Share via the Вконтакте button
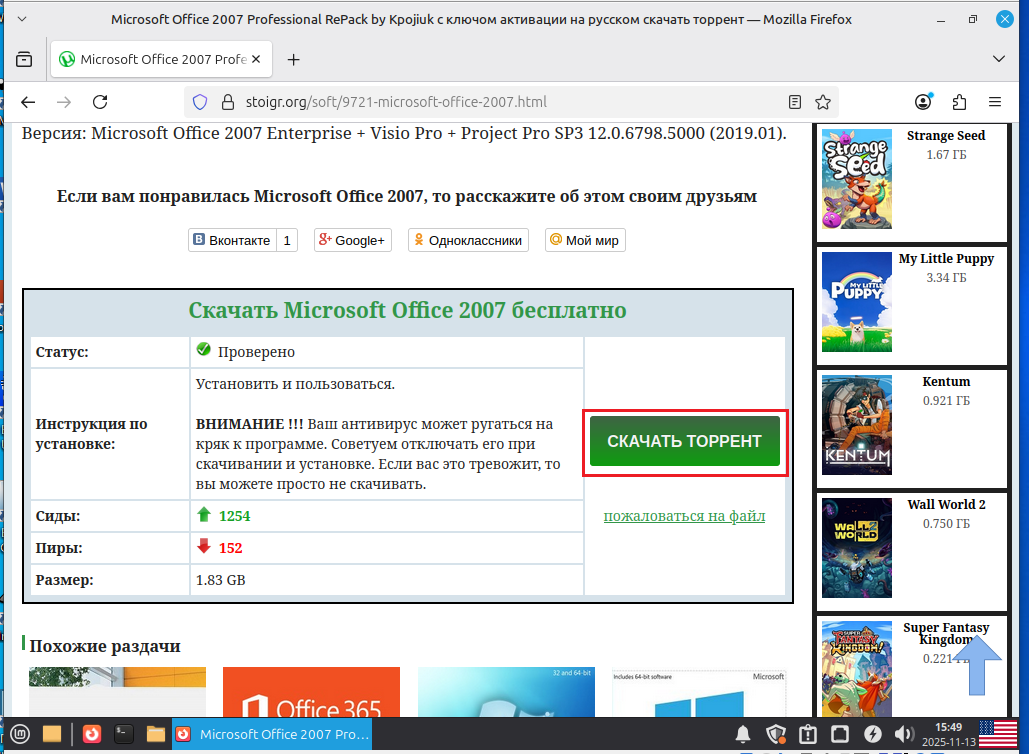This screenshot has height=754, width=1029. (243, 240)
